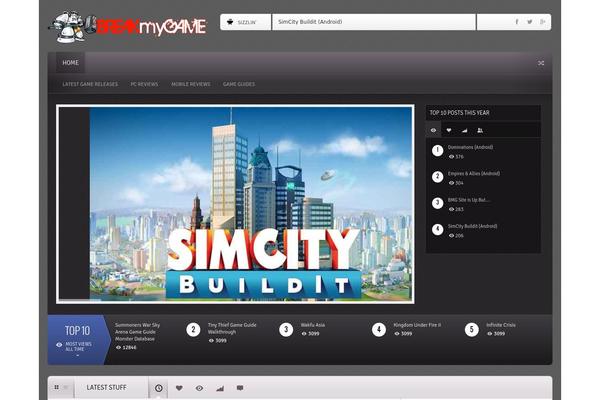The width and height of the screenshot is (600, 400).
Task: Click rank 1 circle in year list
Action: click(x=437, y=150)
